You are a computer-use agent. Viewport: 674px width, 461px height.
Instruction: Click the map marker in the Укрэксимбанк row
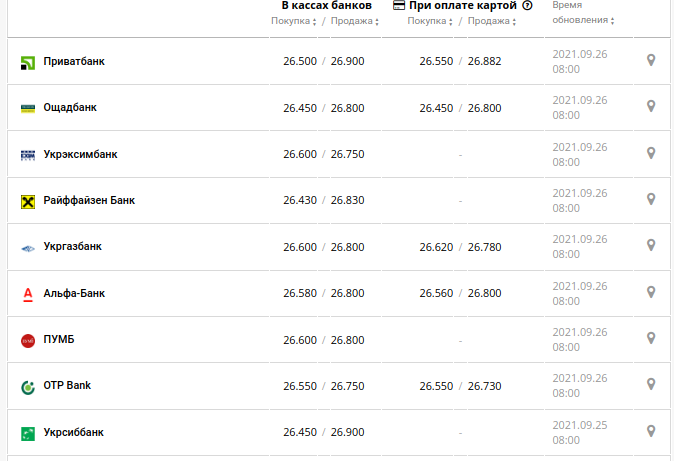pos(651,153)
